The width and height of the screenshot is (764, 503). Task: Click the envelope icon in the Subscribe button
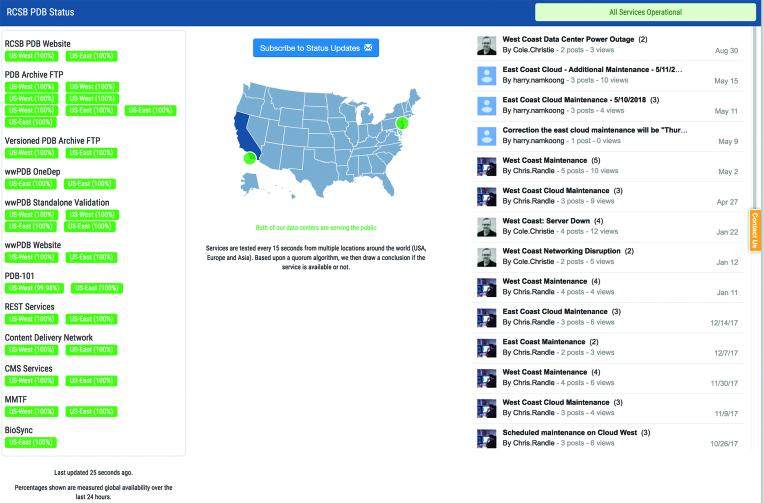pyautogui.click(x=368, y=48)
